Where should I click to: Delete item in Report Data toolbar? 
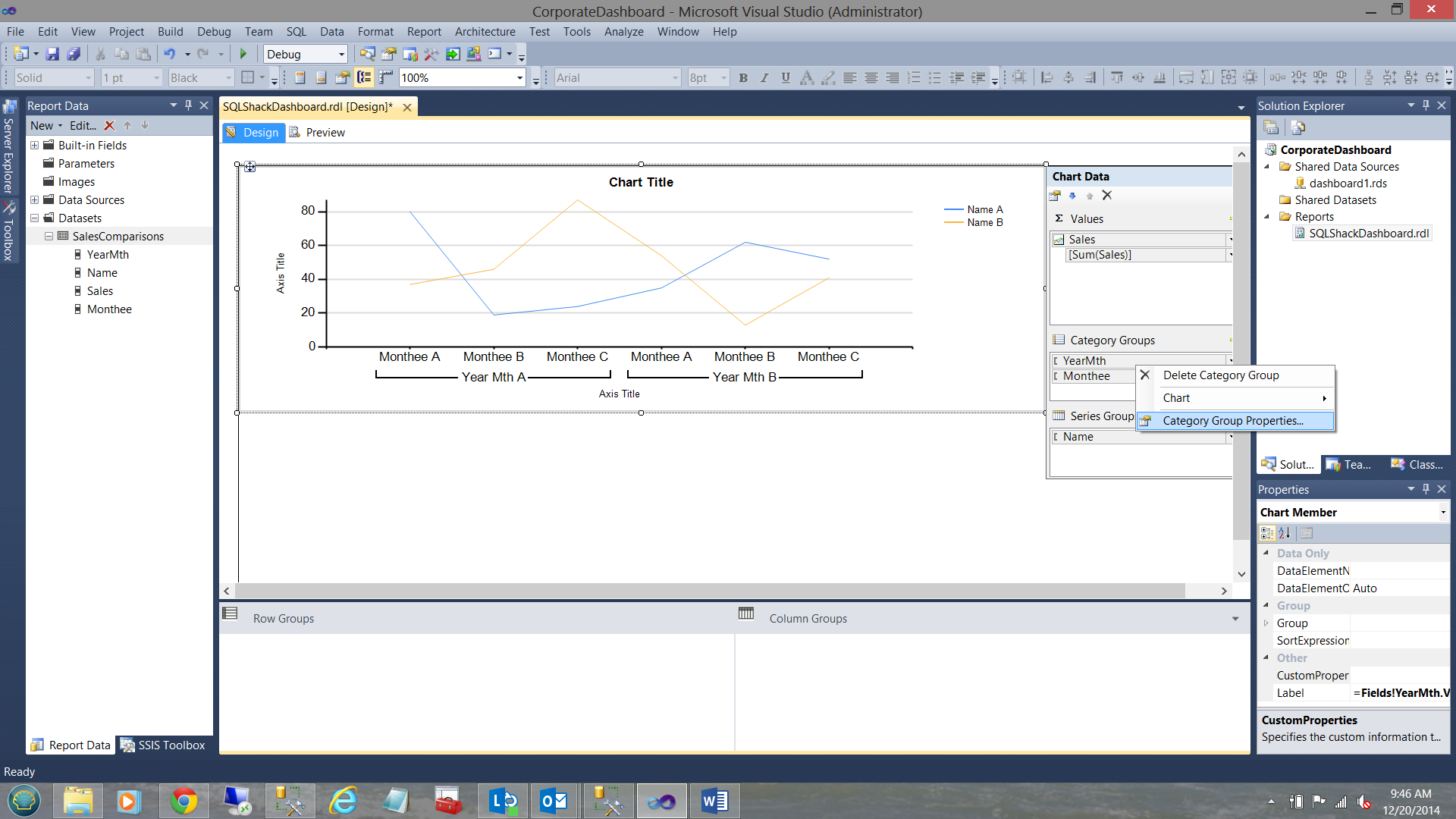109,126
